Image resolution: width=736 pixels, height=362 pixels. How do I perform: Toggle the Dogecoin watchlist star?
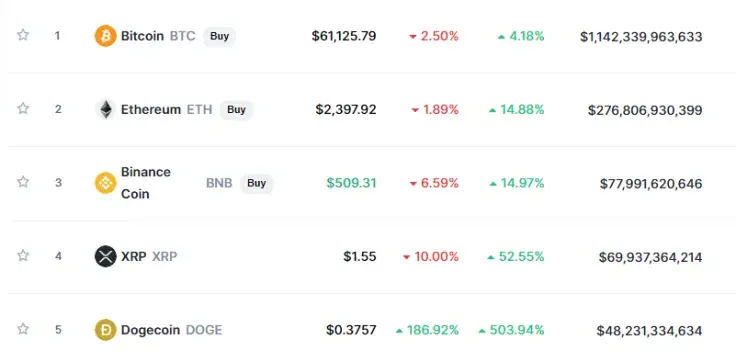pyautogui.click(x=23, y=329)
